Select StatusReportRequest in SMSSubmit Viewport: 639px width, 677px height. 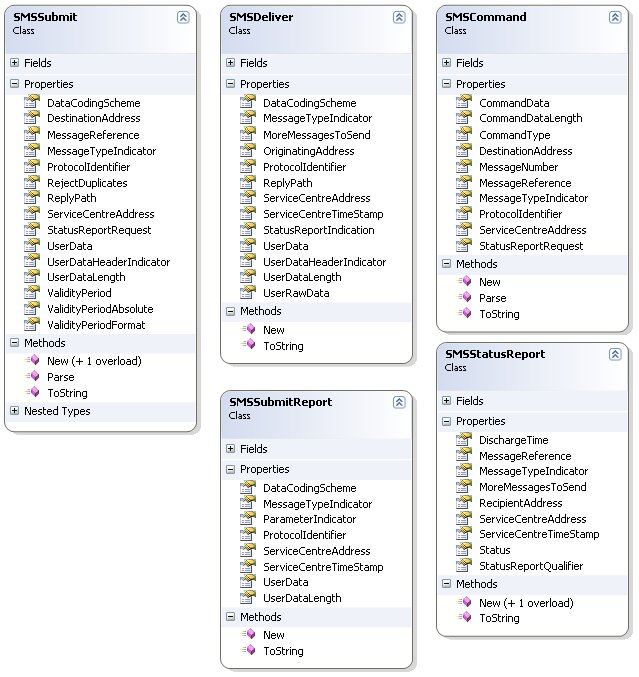point(99,230)
